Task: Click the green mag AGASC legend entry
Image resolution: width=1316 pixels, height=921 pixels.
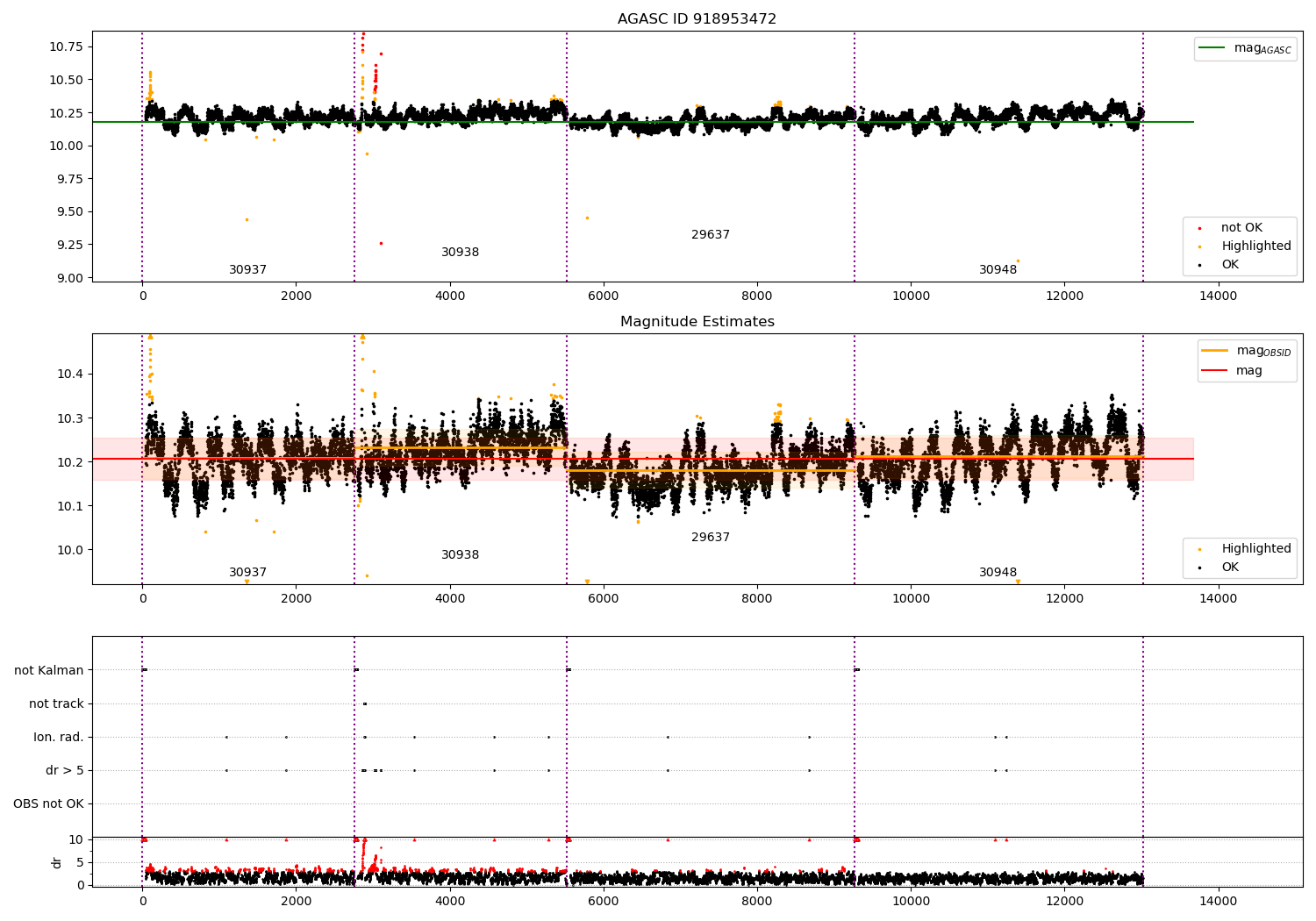Action: pyautogui.click(x=1245, y=48)
